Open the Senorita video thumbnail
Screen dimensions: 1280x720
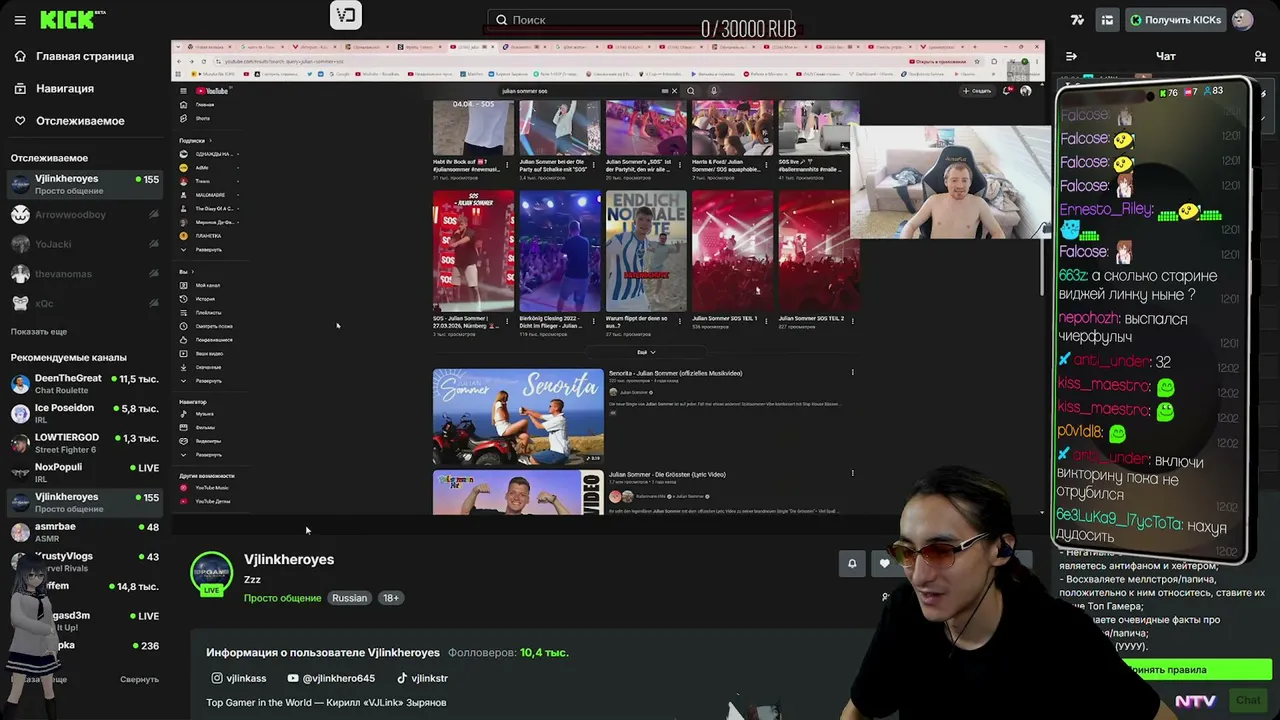(518, 417)
